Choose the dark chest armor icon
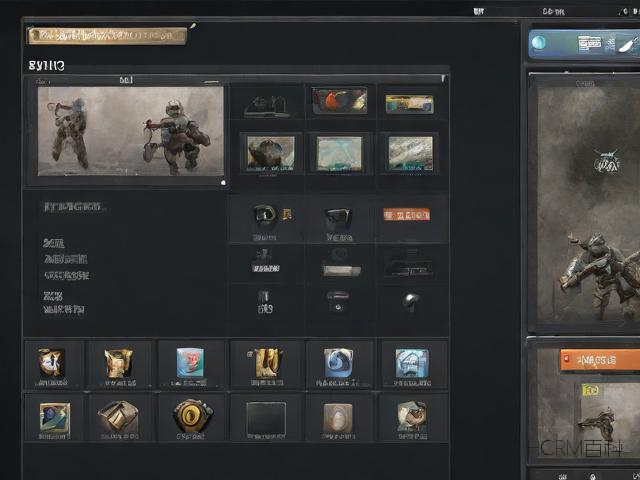This screenshot has height=480, width=640. click(338, 218)
